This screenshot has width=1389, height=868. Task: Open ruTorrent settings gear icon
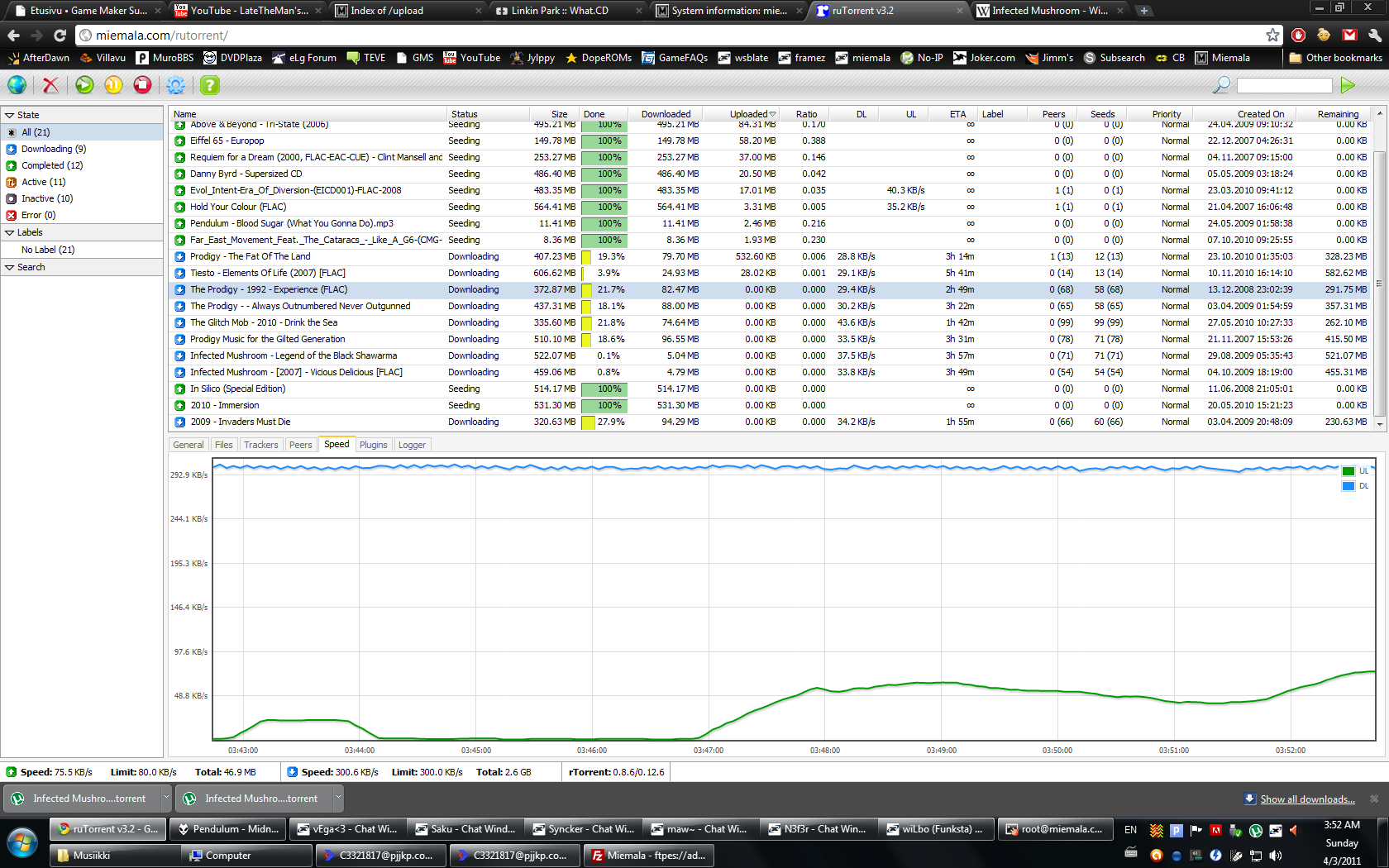(175, 84)
